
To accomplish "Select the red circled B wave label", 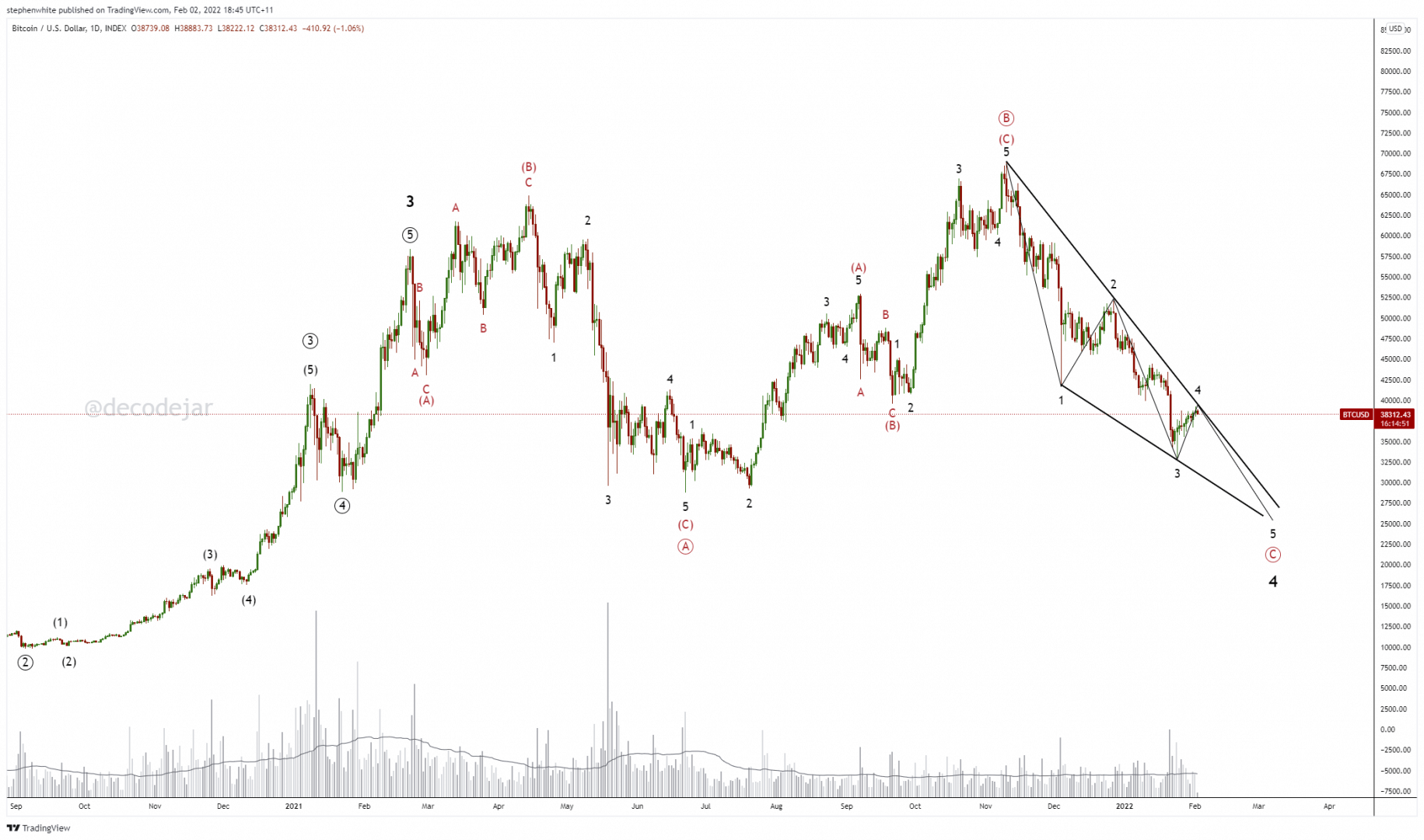I will pos(1006,118).
